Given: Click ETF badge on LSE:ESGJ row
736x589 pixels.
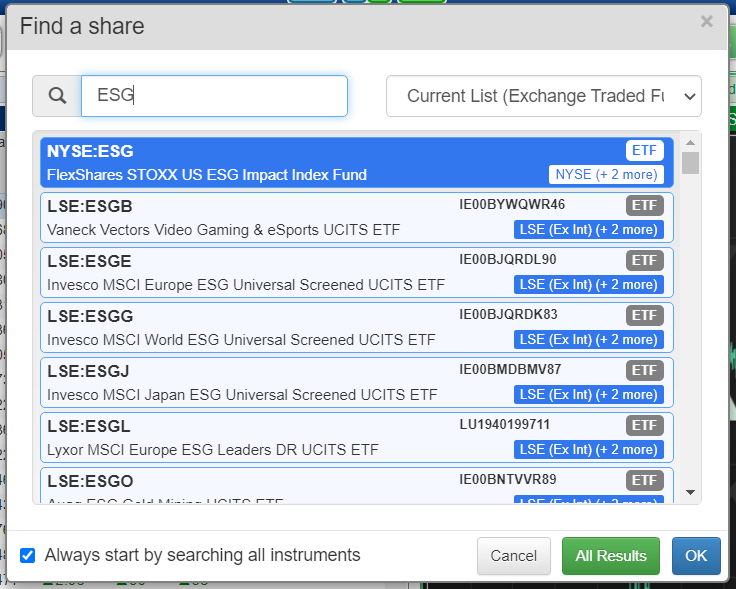Looking at the screenshot, I should 644,370.
